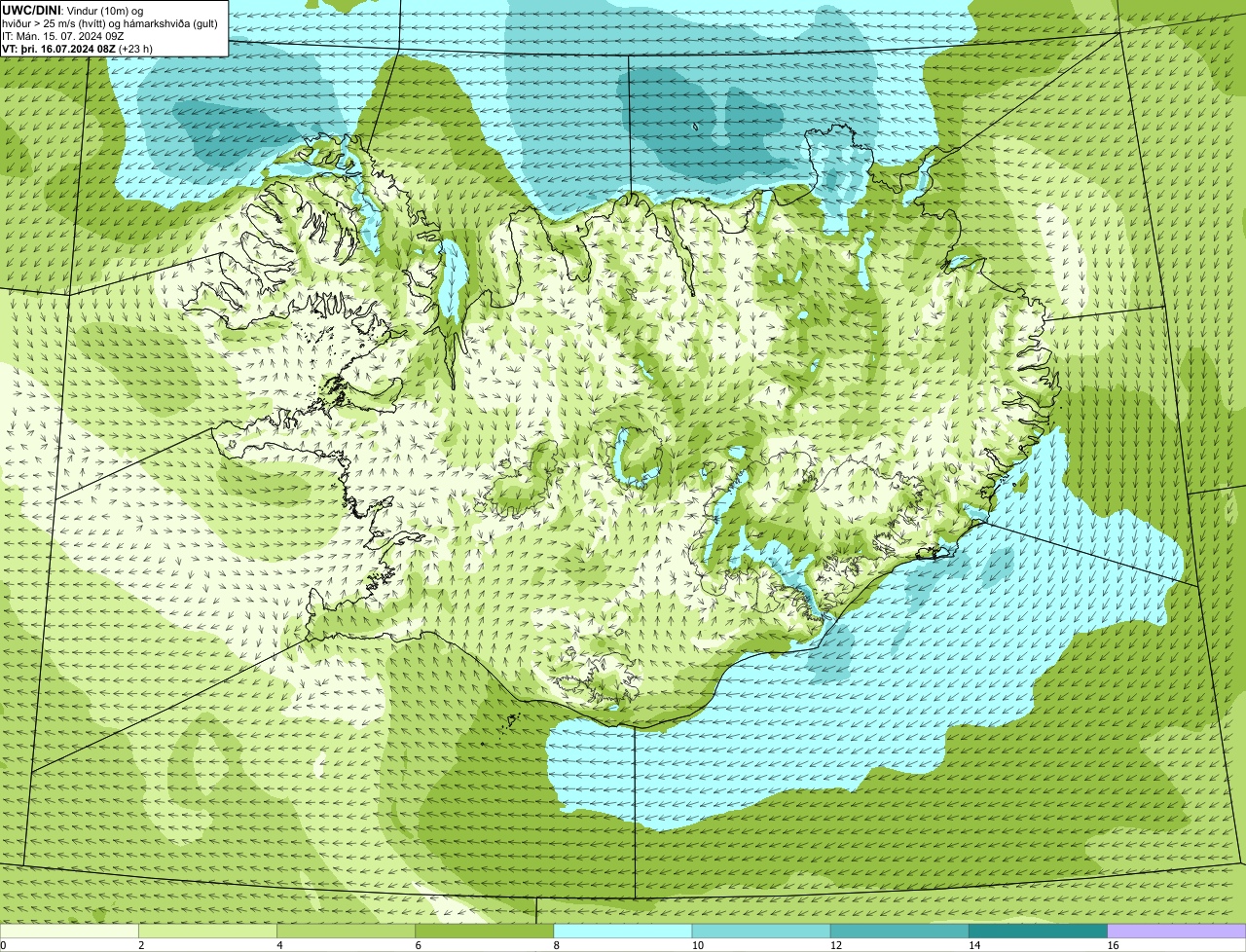Image resolution: width=1246 pixels, height=952 pixels.
Task: Click the legend scale value '16'
Action: click(1114, 945)
